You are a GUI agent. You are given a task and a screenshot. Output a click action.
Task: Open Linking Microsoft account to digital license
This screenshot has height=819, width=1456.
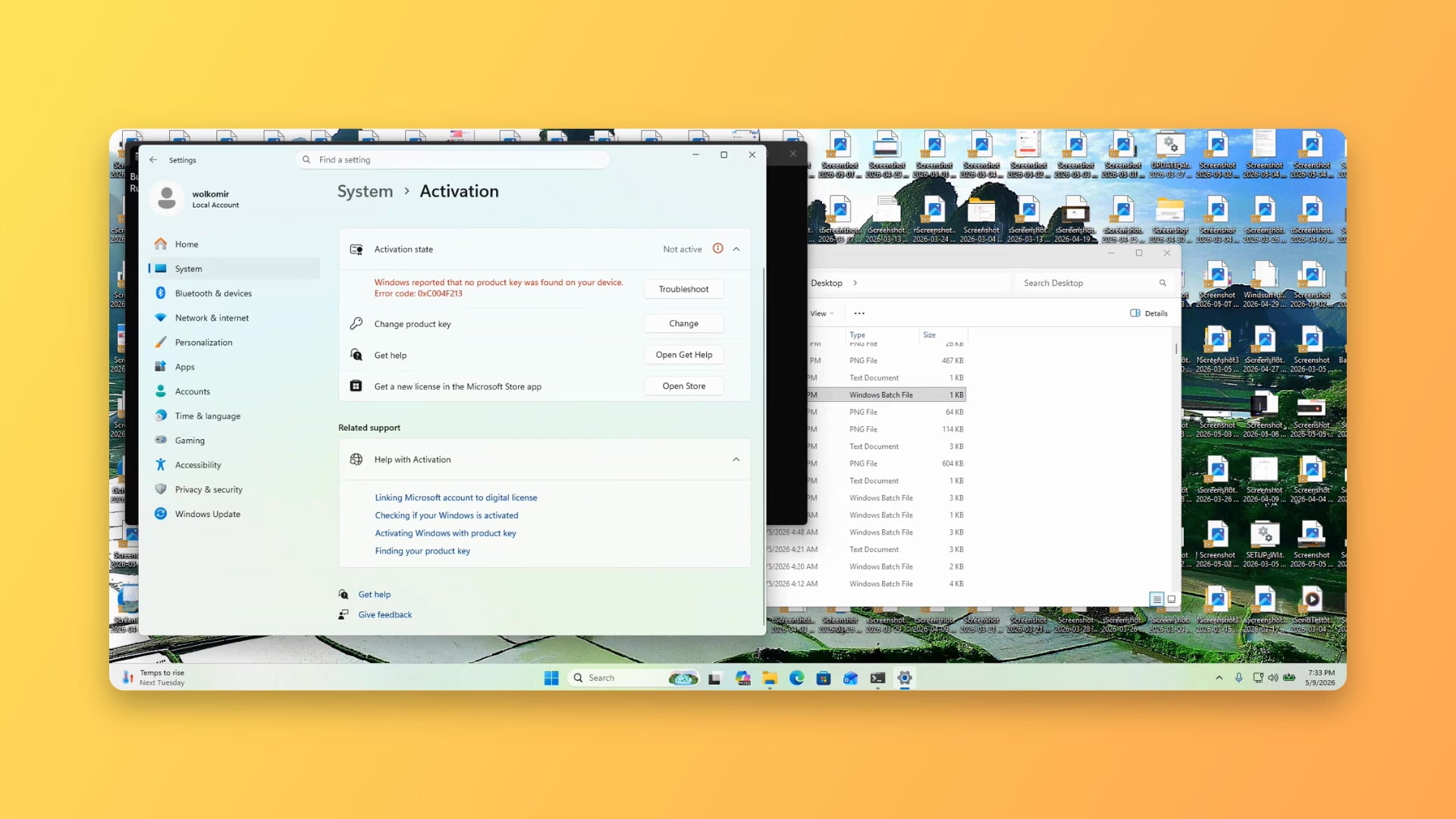[456, 497]
